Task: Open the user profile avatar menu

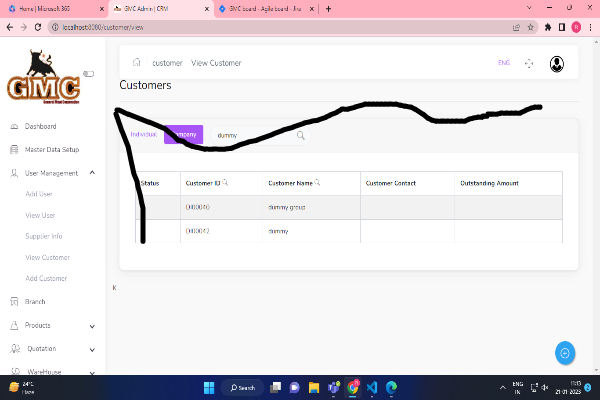Action: click(x=557, y=63)
